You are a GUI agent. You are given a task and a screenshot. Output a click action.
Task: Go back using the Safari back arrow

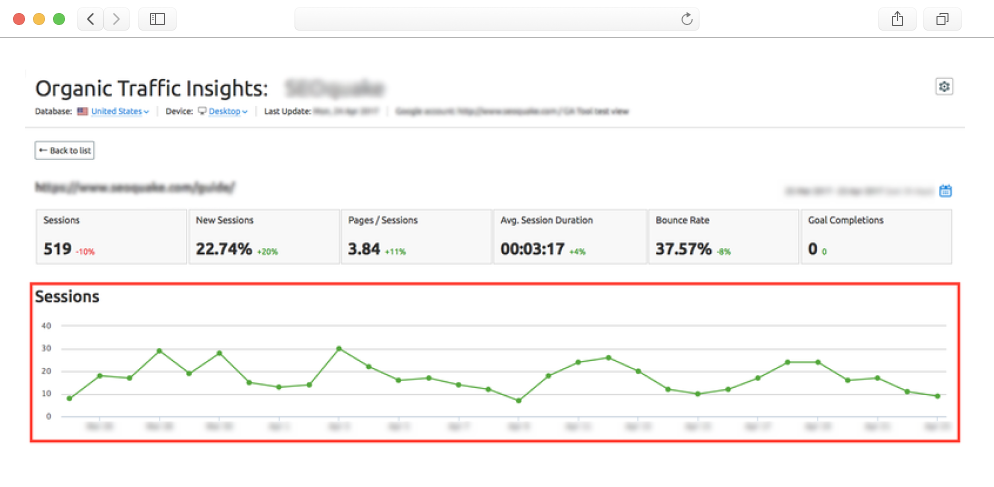point(91,19)
